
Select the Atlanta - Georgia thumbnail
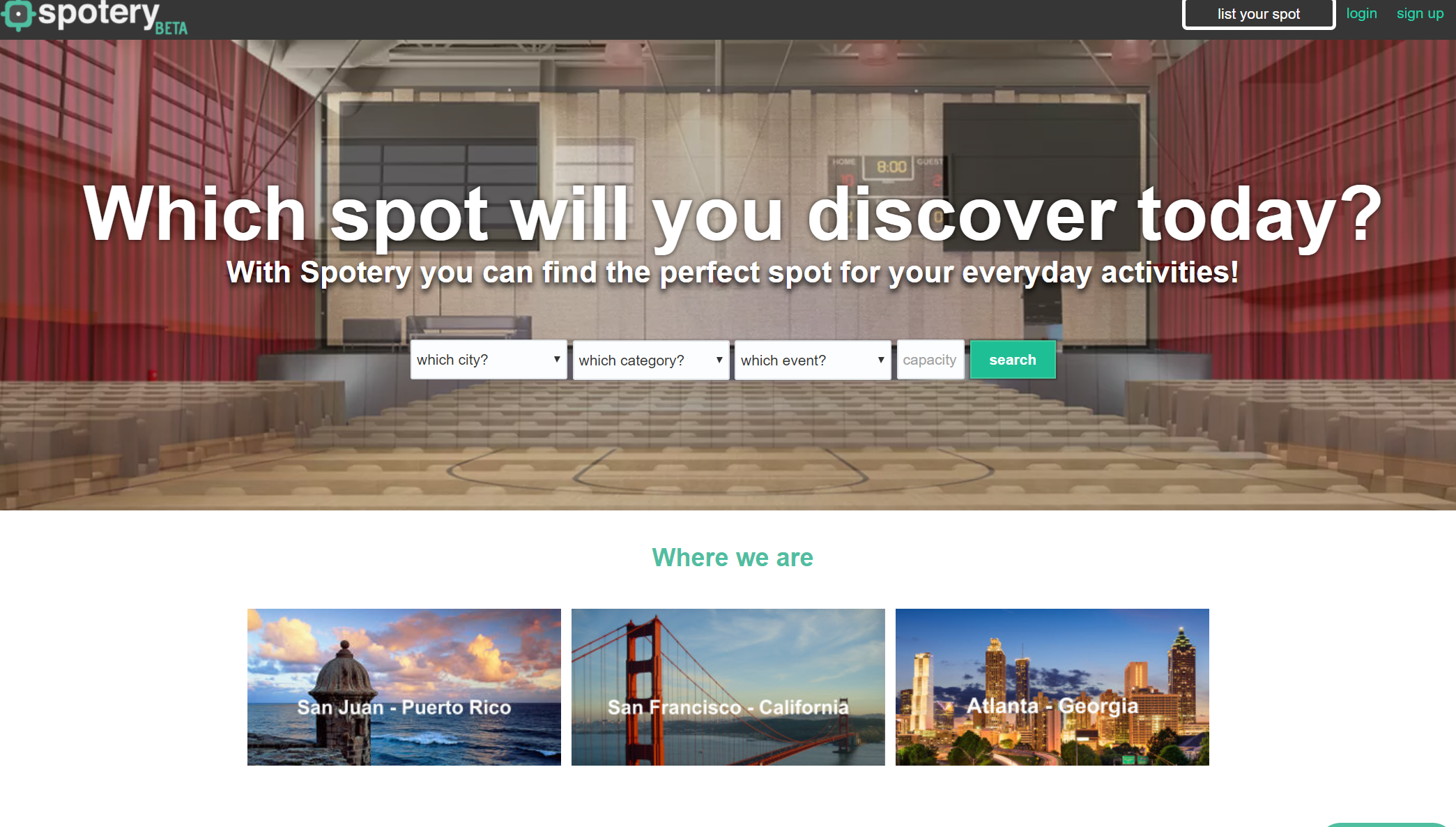pyautogui.click(x=1052, y=687)
